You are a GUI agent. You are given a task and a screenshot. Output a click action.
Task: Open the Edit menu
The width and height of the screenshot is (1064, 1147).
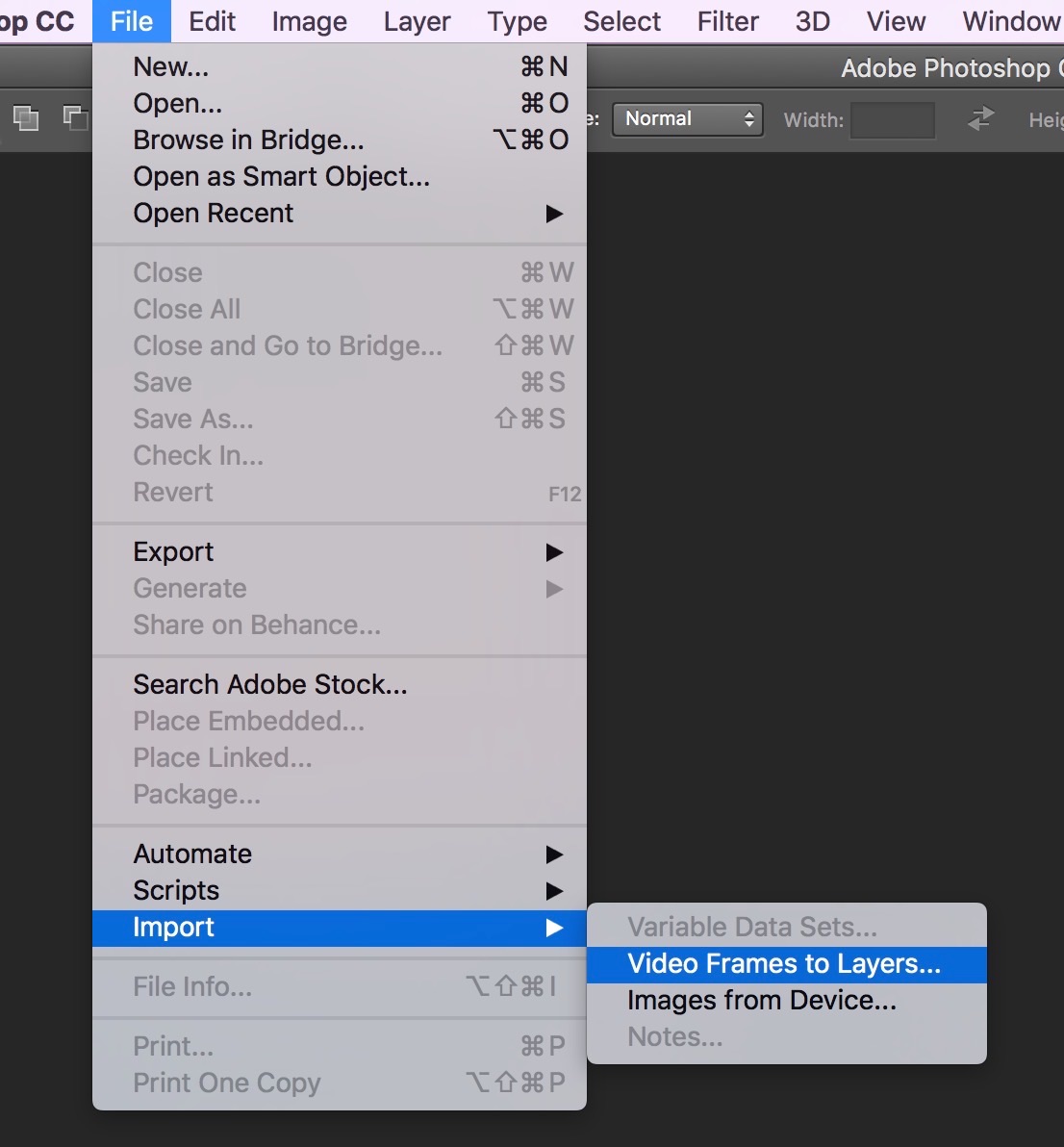212,21
